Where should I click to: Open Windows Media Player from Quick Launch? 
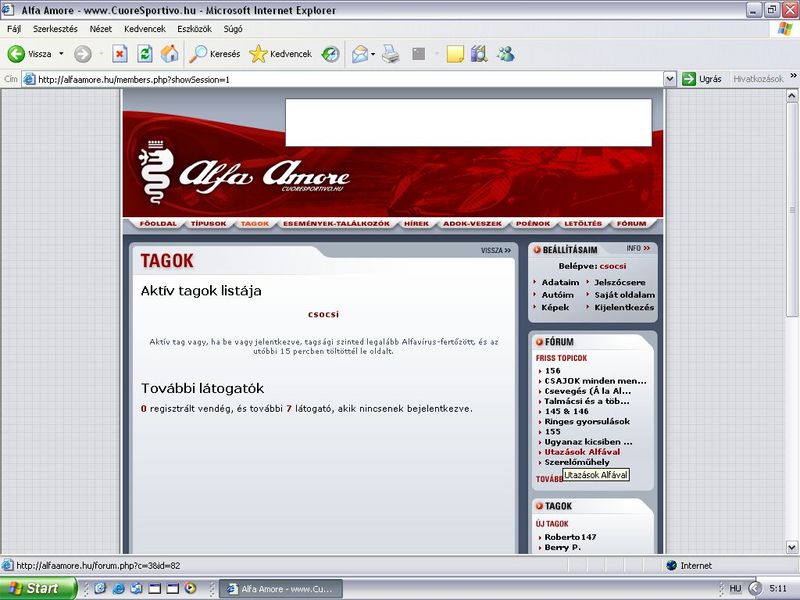click(x=190, y=589)
